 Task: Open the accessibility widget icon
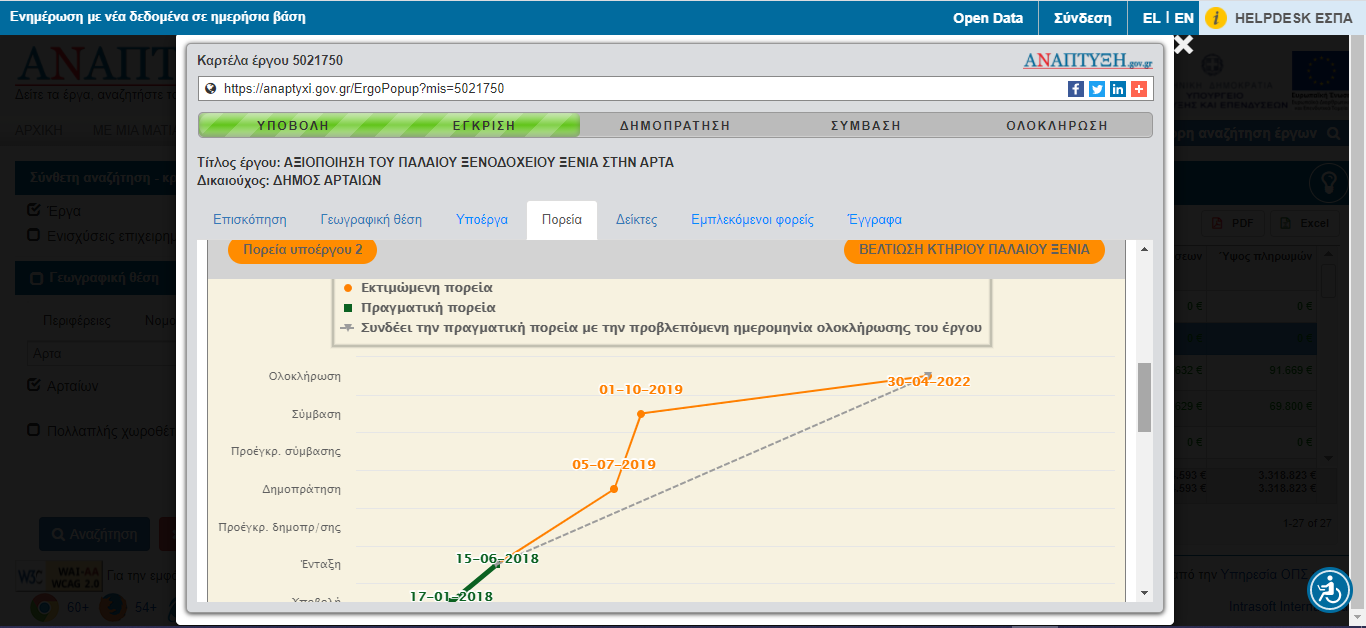coord(1329,590)
